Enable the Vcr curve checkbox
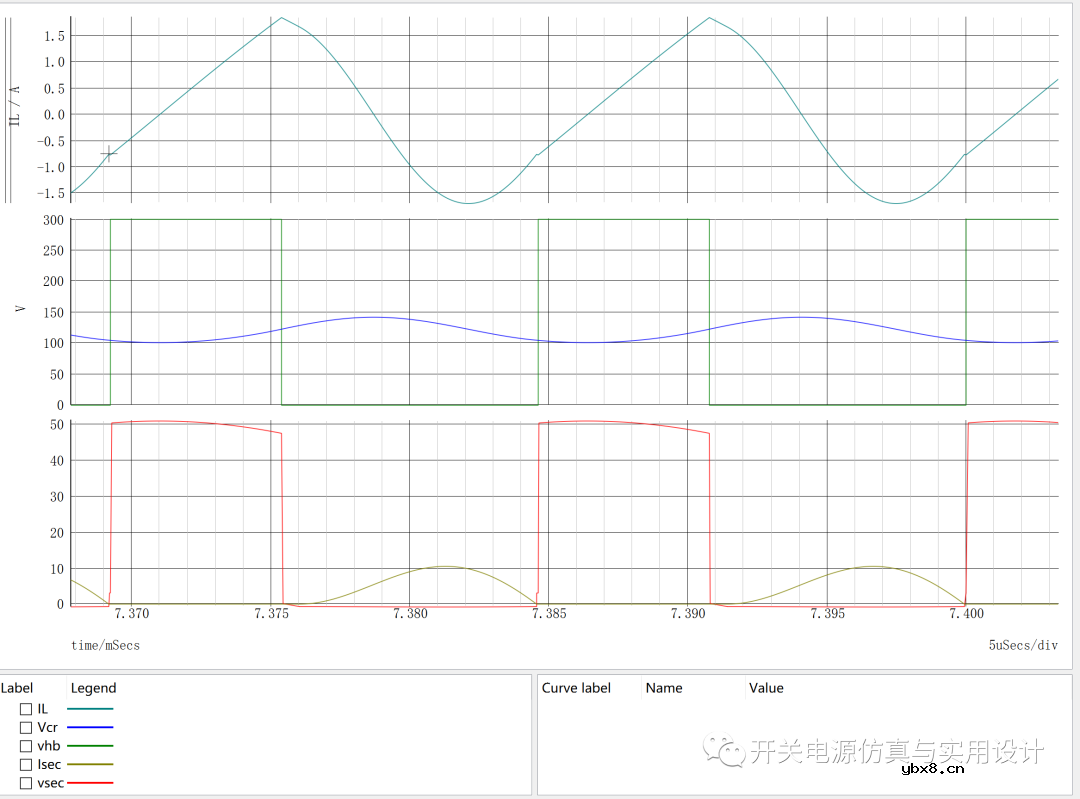Screen dimensions: 1080x799 (x=26, y=727)
